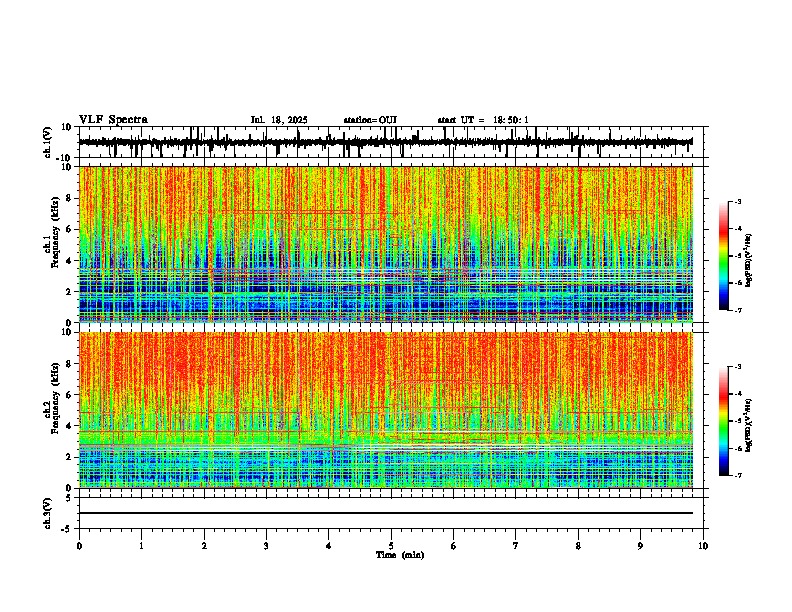
Task: Click the ch.2 log PSD color bar
Action: click(724, 421)
